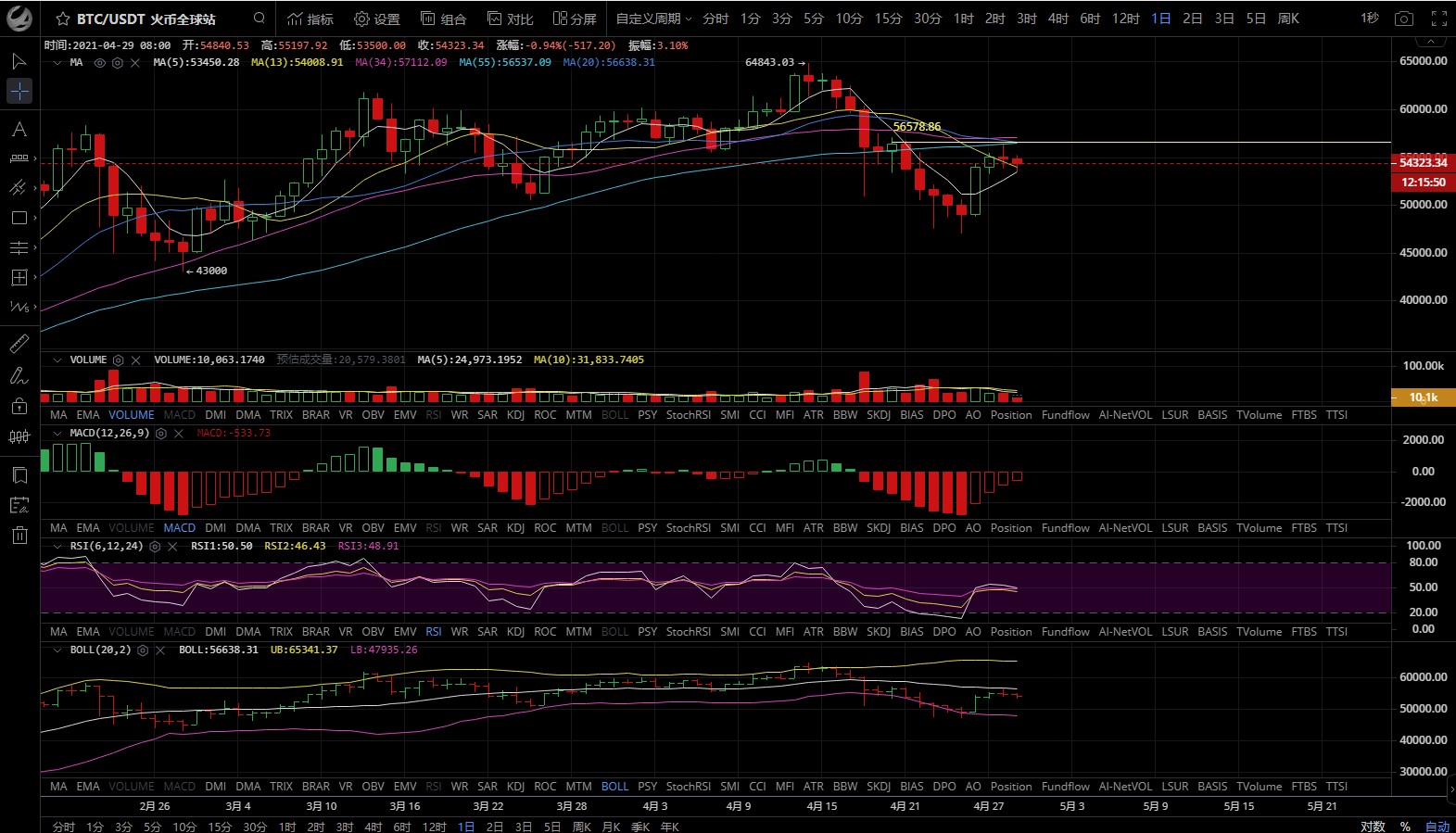The image size is (1456, 833).
Task: Switch to the 4时 timeframe
Action: point(1058,19)
